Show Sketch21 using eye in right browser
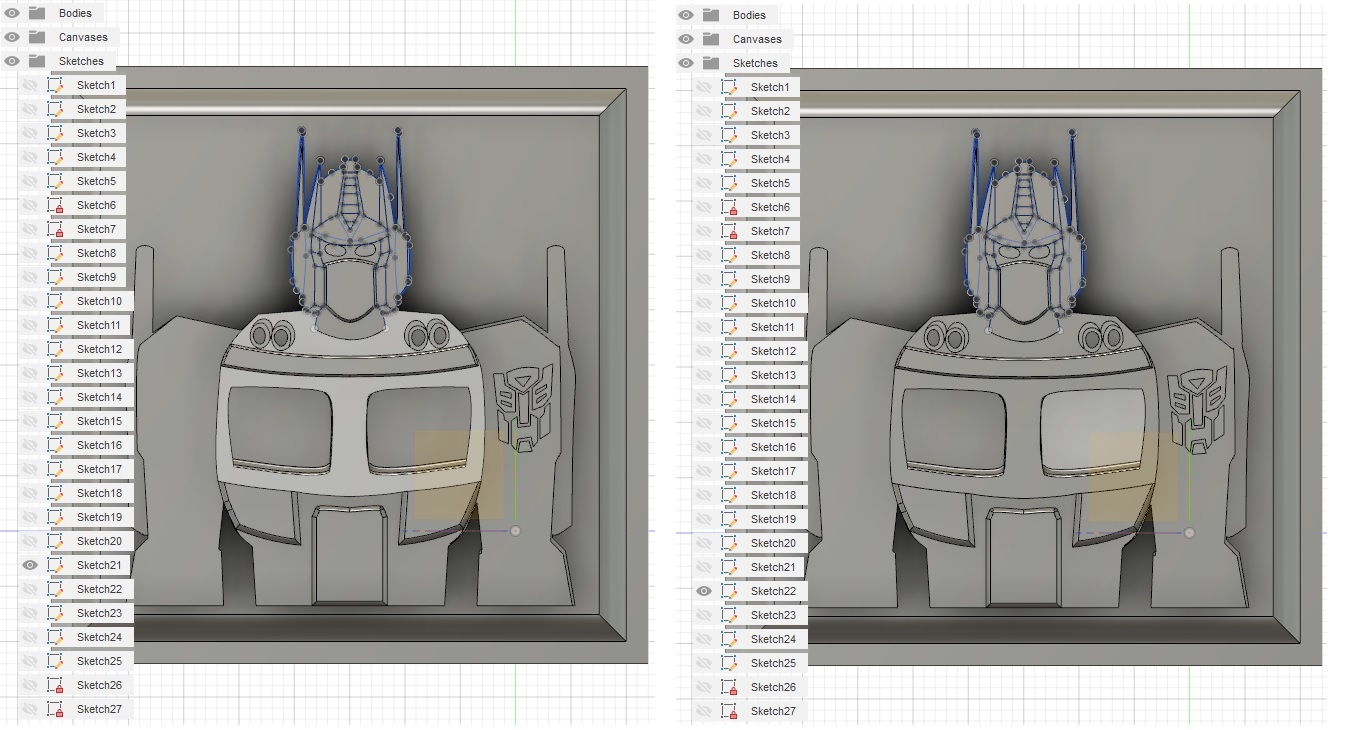The image size is (1360, 730). tap(704, 567)
